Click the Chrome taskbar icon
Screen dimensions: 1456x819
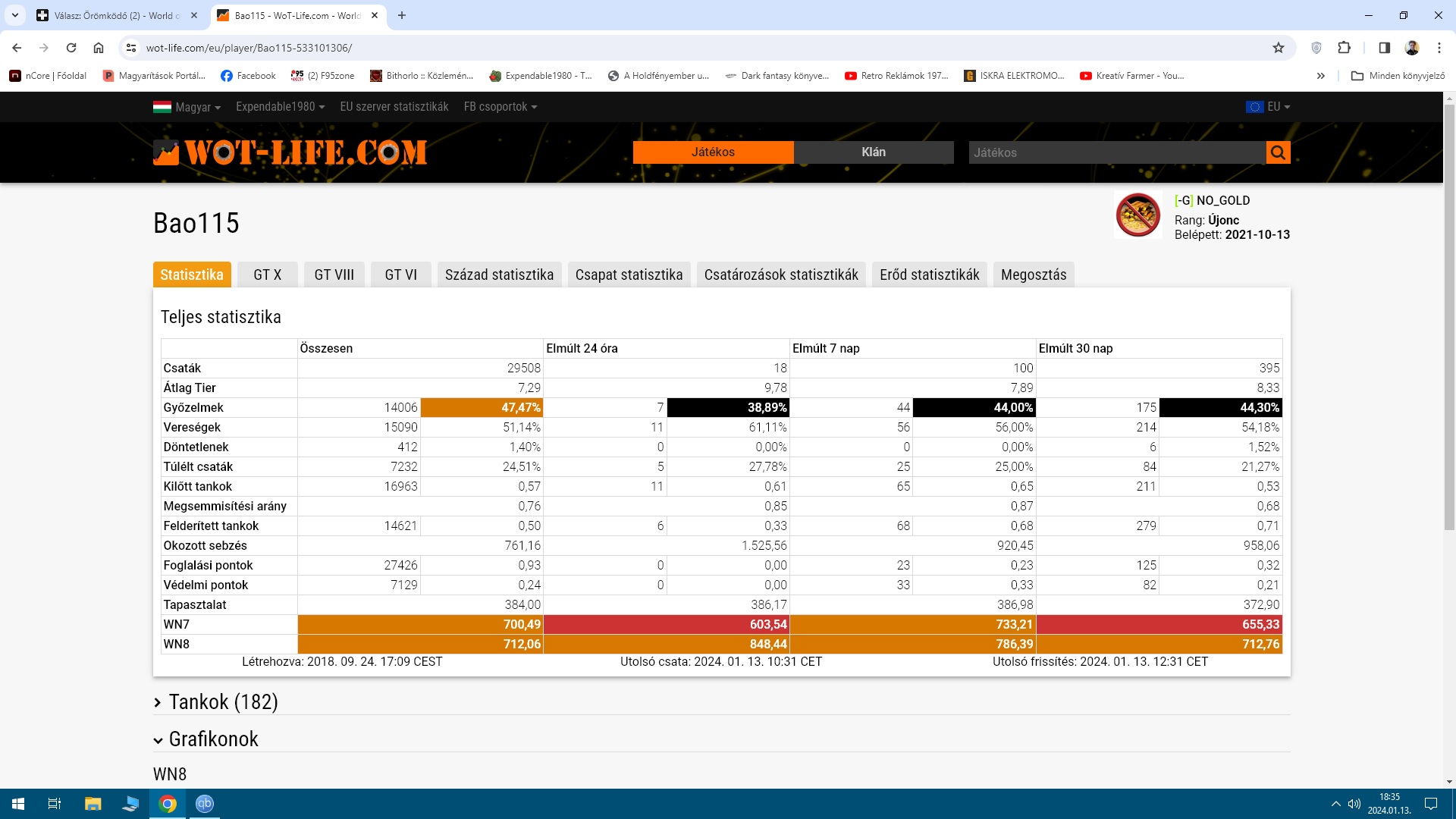(x=168, y=804)
